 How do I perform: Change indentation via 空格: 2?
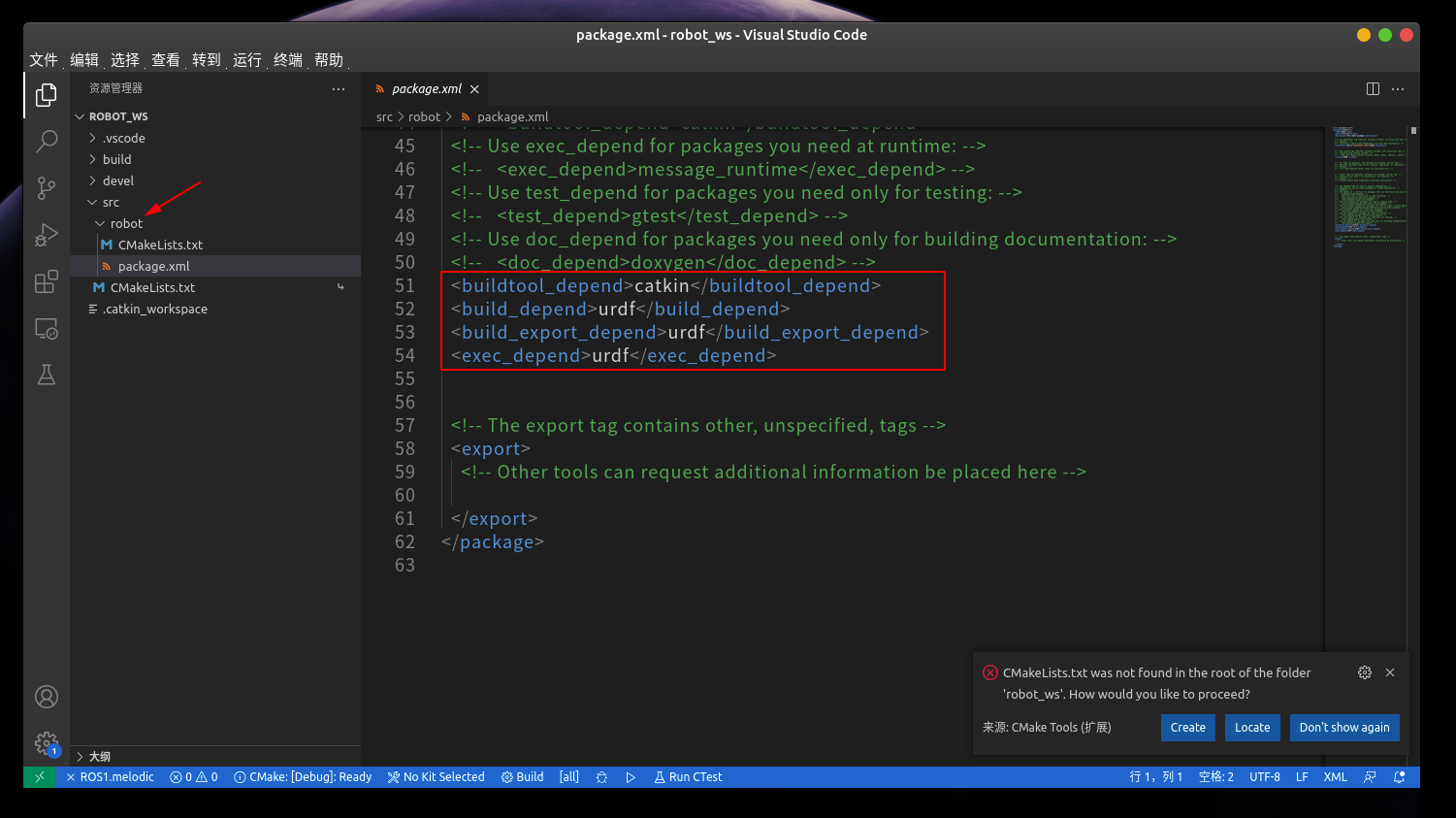(x=1216, y=777)
